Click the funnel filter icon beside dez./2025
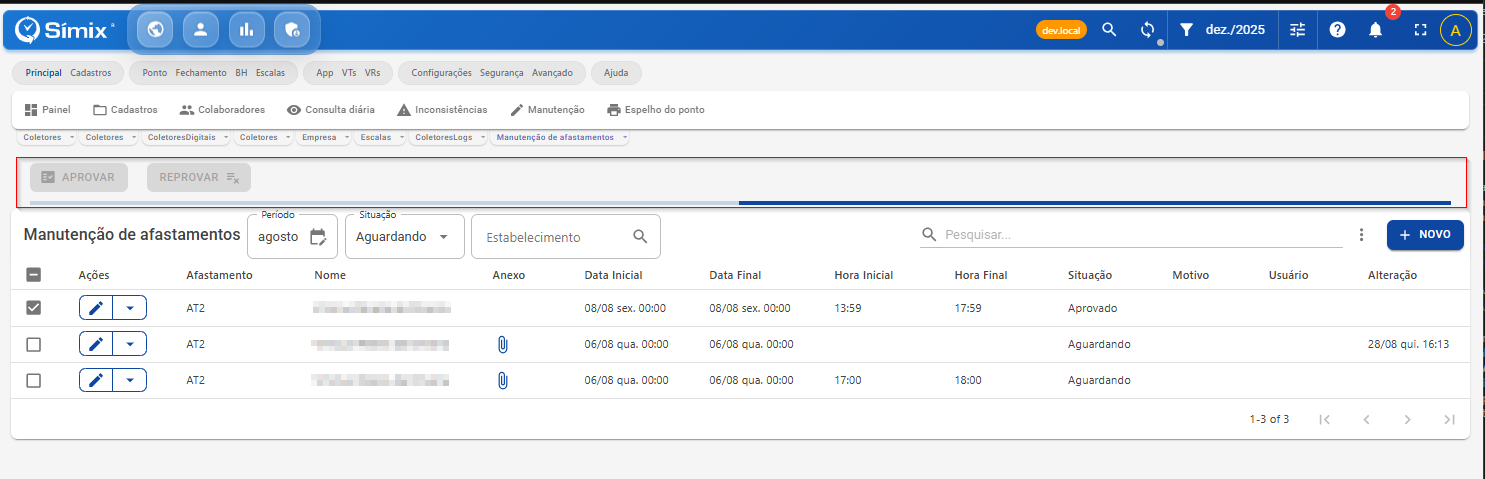1485x479 pixels. pyautogui.click(x=1187, y=30)
